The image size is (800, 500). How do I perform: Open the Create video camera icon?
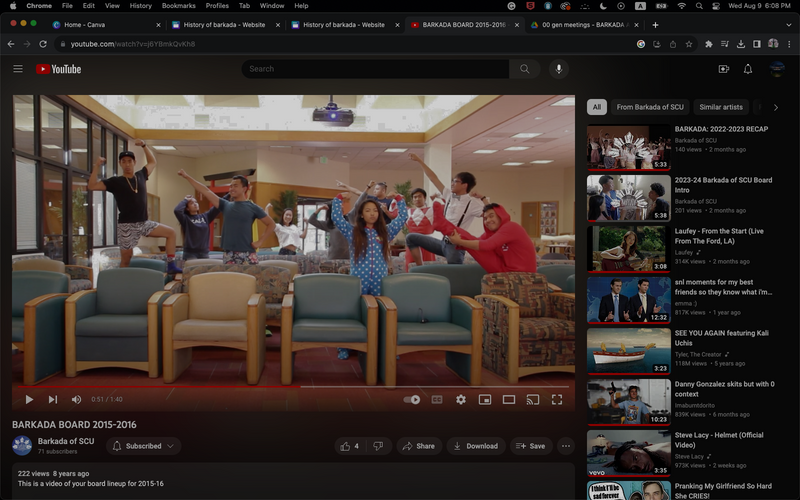coord(723,69)
